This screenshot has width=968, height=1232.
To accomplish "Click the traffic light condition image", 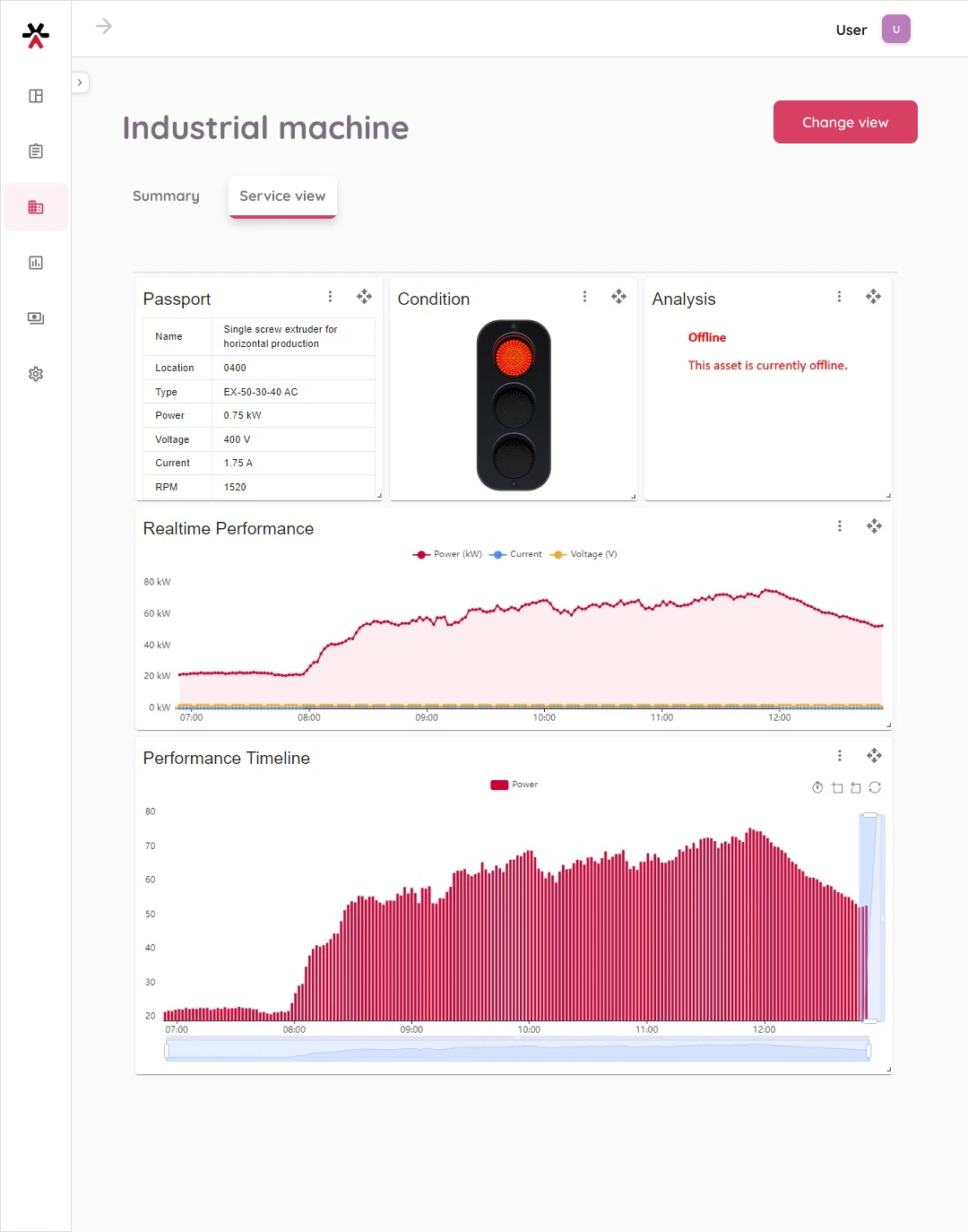I will pyautogui.click(x=514, y=405).
